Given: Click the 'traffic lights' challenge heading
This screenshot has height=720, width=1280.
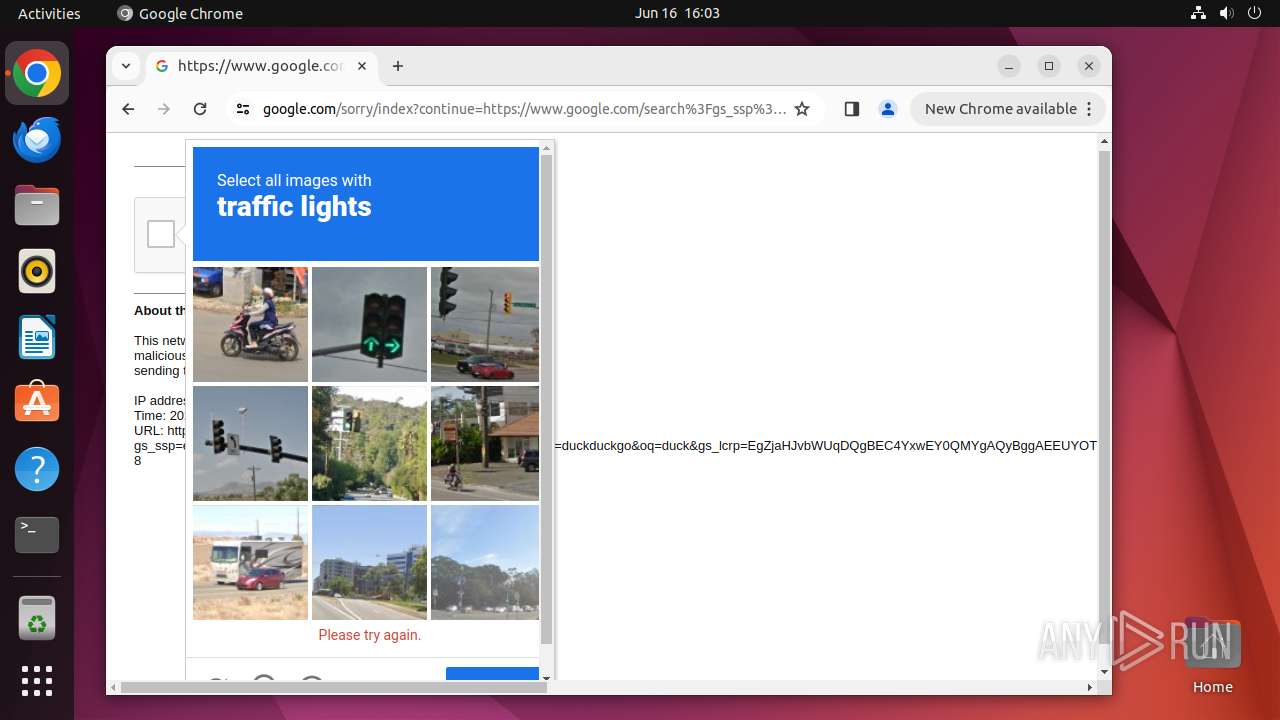Looking at the screenshot, I should tap(294, 207).
